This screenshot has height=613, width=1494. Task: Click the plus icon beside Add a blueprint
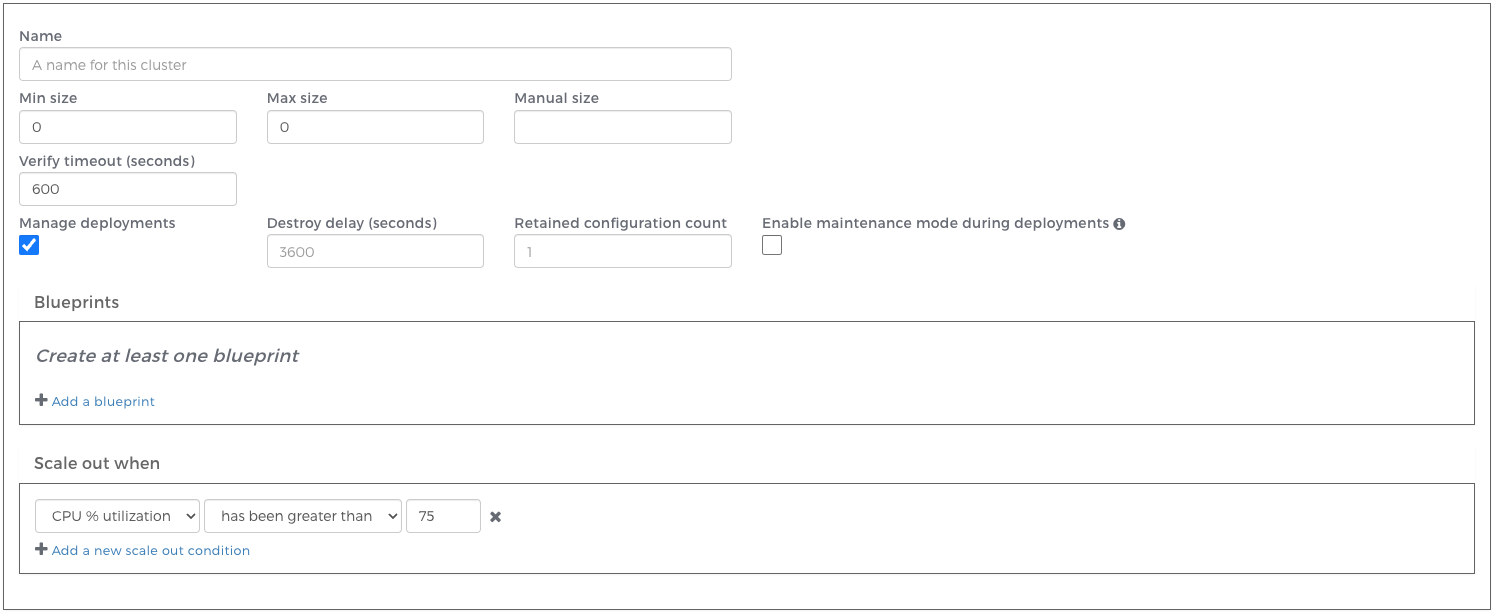pos(41,400)
